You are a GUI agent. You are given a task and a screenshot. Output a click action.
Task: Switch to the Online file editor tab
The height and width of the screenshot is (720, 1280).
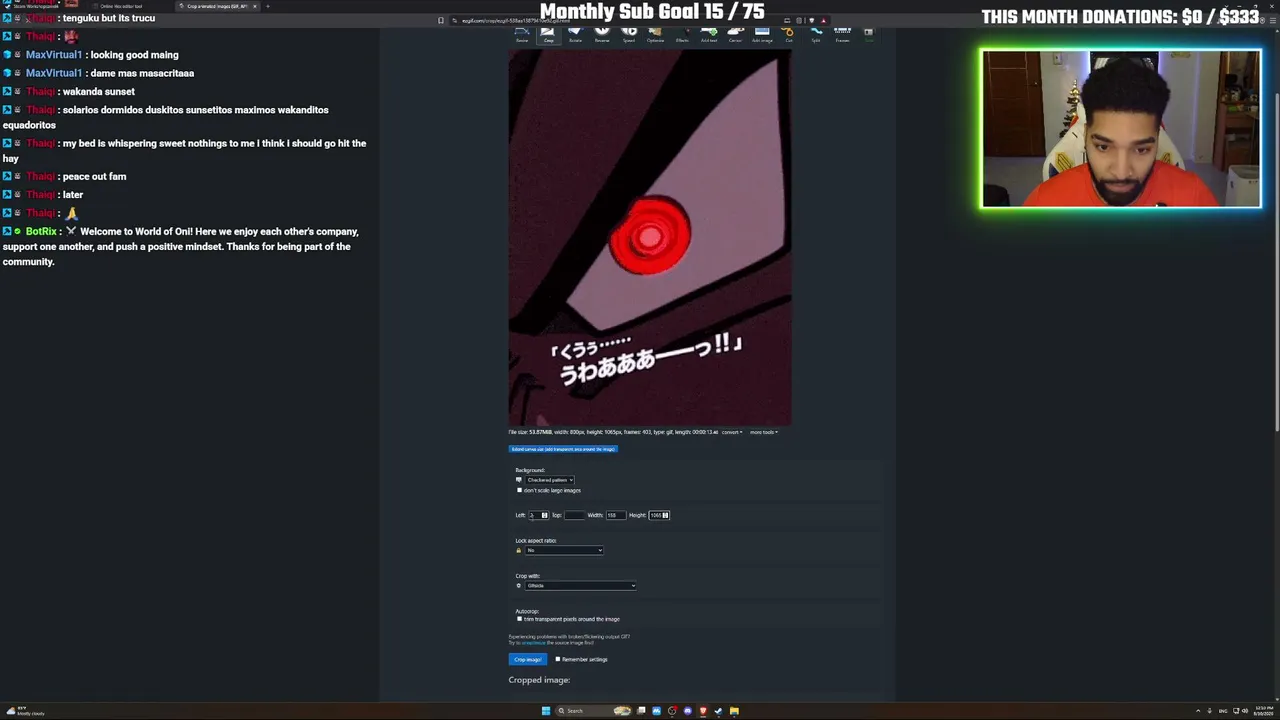click(x=121, y=6)
